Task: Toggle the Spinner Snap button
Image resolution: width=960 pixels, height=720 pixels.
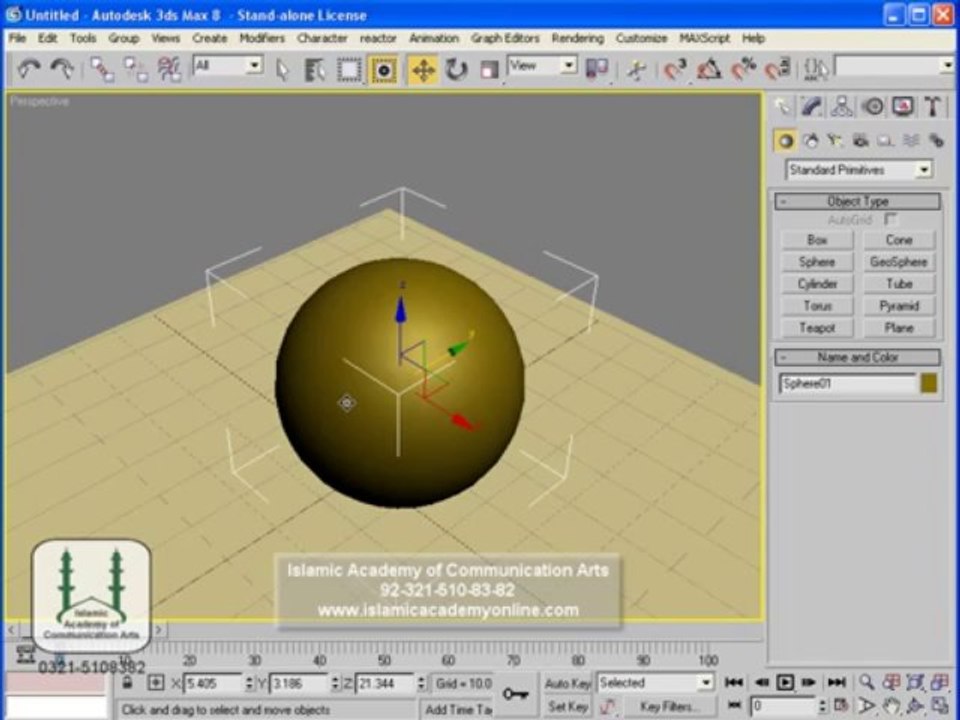Action: click(778, 70)
